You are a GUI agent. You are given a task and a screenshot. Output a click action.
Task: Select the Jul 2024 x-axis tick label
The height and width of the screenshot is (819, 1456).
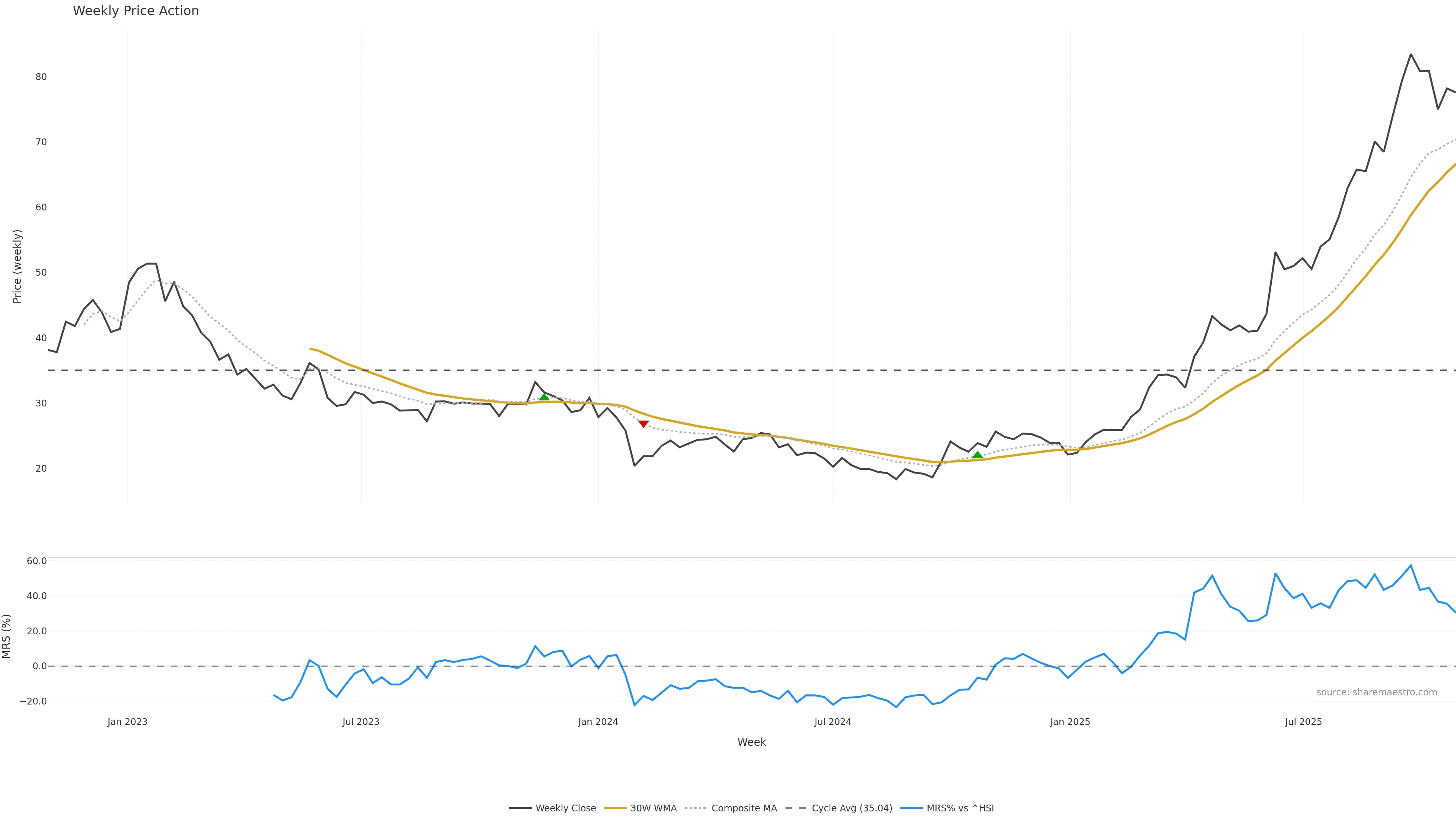tap(833, 722)
